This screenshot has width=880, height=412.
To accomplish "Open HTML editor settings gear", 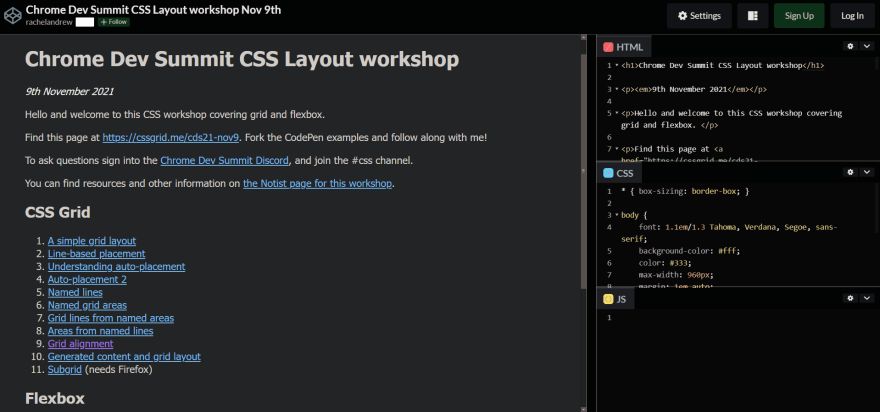I will tap(850, 47).
